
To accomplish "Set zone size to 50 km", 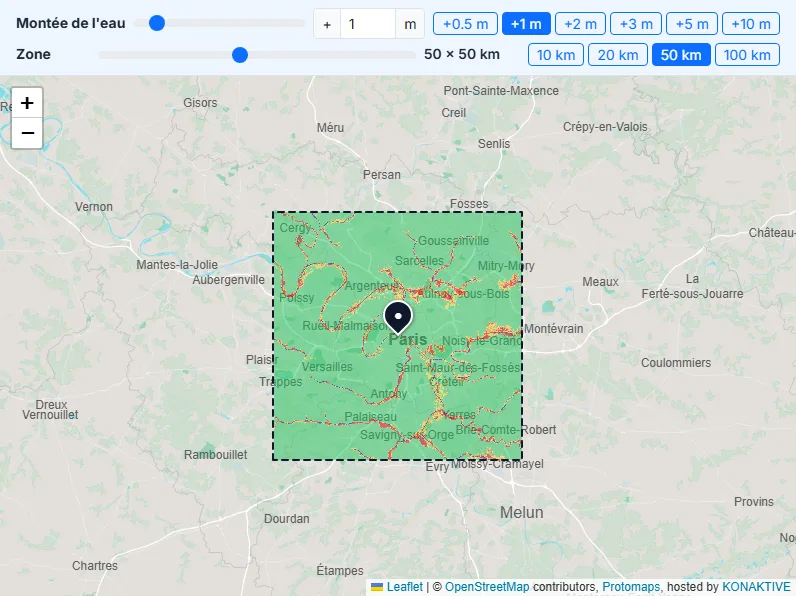I will coord(681,55).
